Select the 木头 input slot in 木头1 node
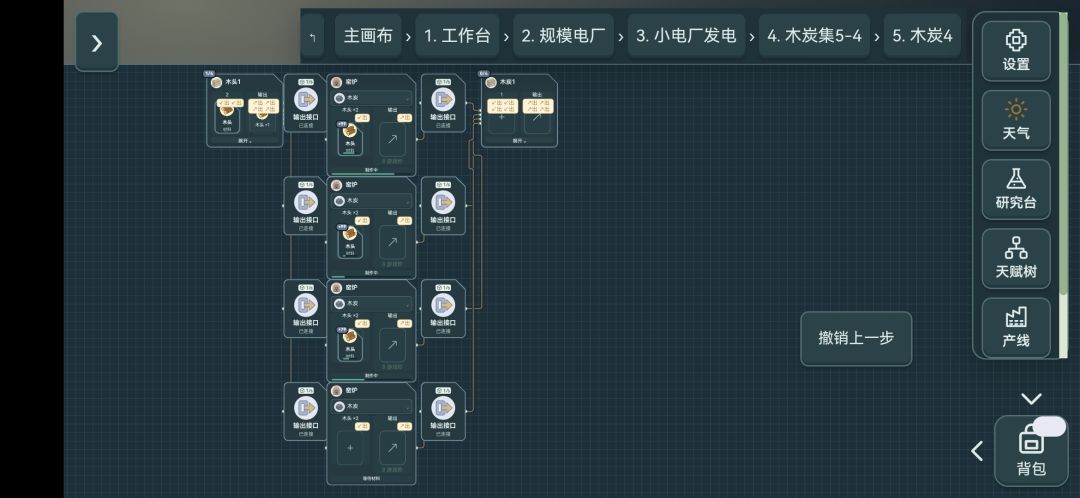The height and width of the screenshot is (498, 1080). (x=227, y=118)
